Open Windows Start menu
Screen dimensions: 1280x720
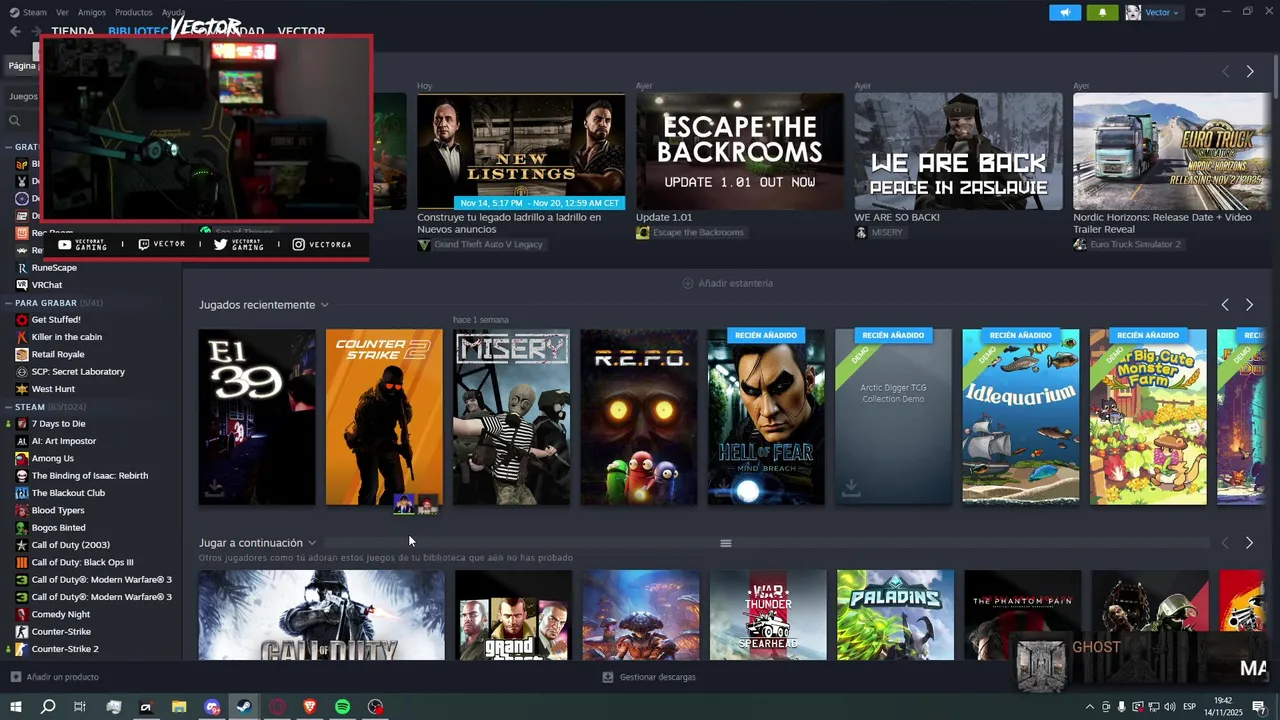[15, 707]
